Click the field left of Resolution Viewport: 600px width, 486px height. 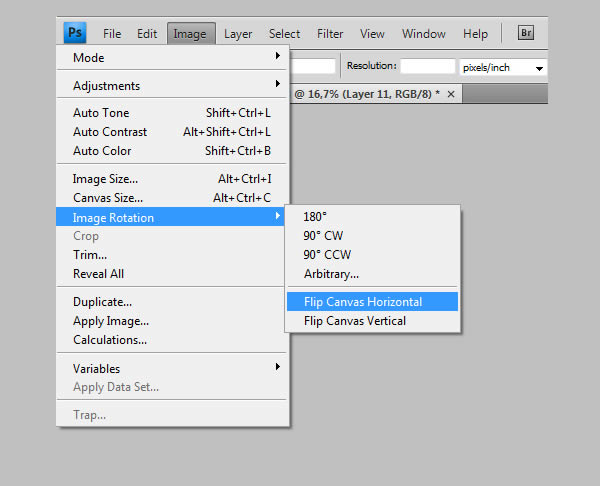[313, 66]
